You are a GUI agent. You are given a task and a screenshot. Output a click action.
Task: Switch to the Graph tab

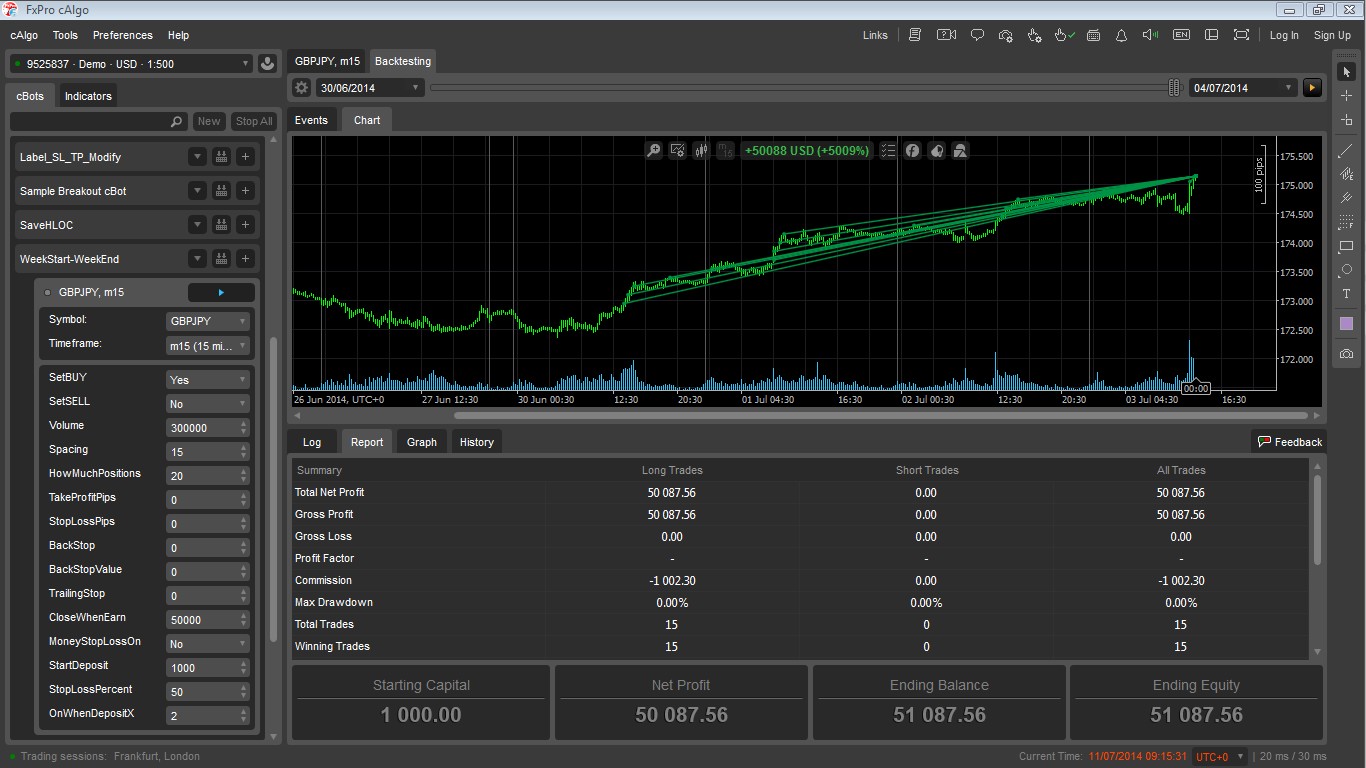pyautogui.click(x=422, y=442)
